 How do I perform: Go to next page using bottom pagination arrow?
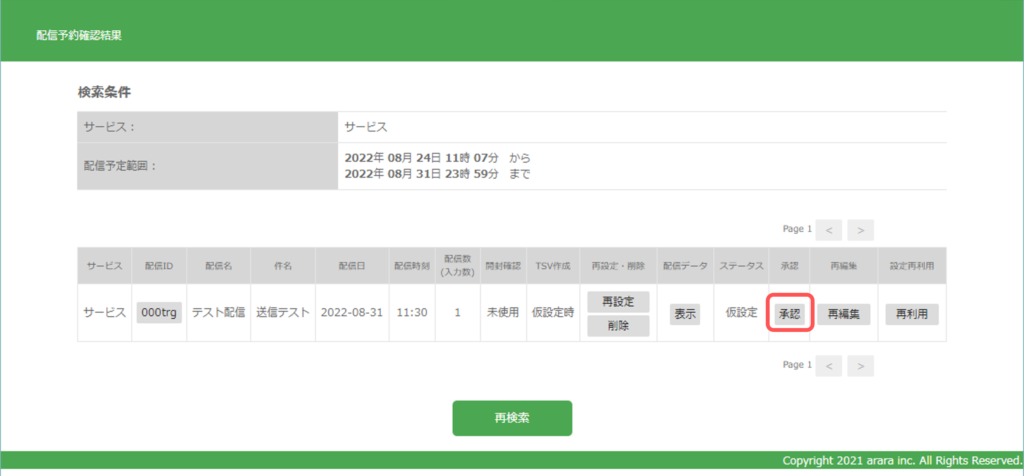pyautogui.click(x=860, y=366)
